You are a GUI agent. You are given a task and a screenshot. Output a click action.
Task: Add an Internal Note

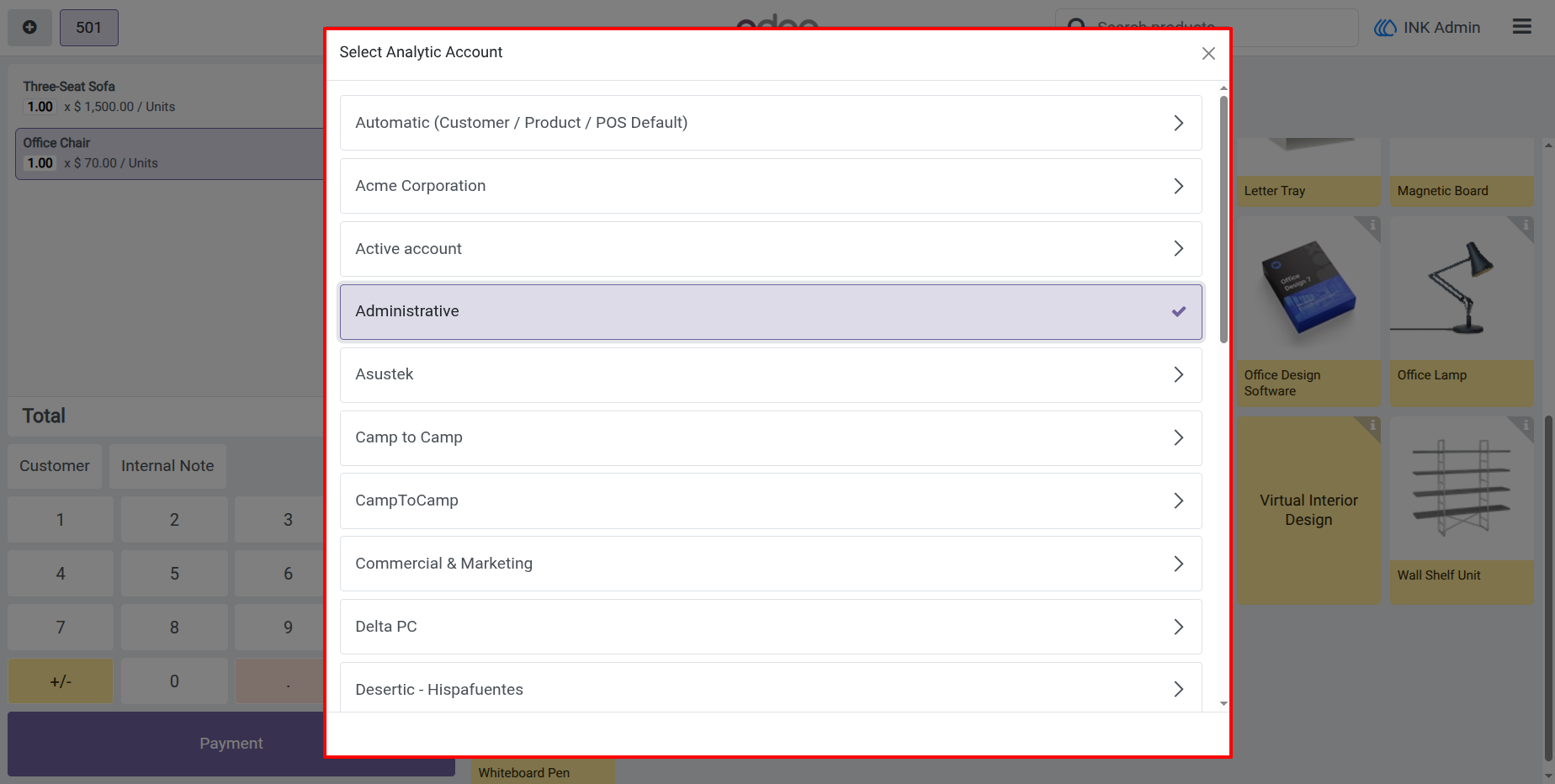[x=167, y=466]
